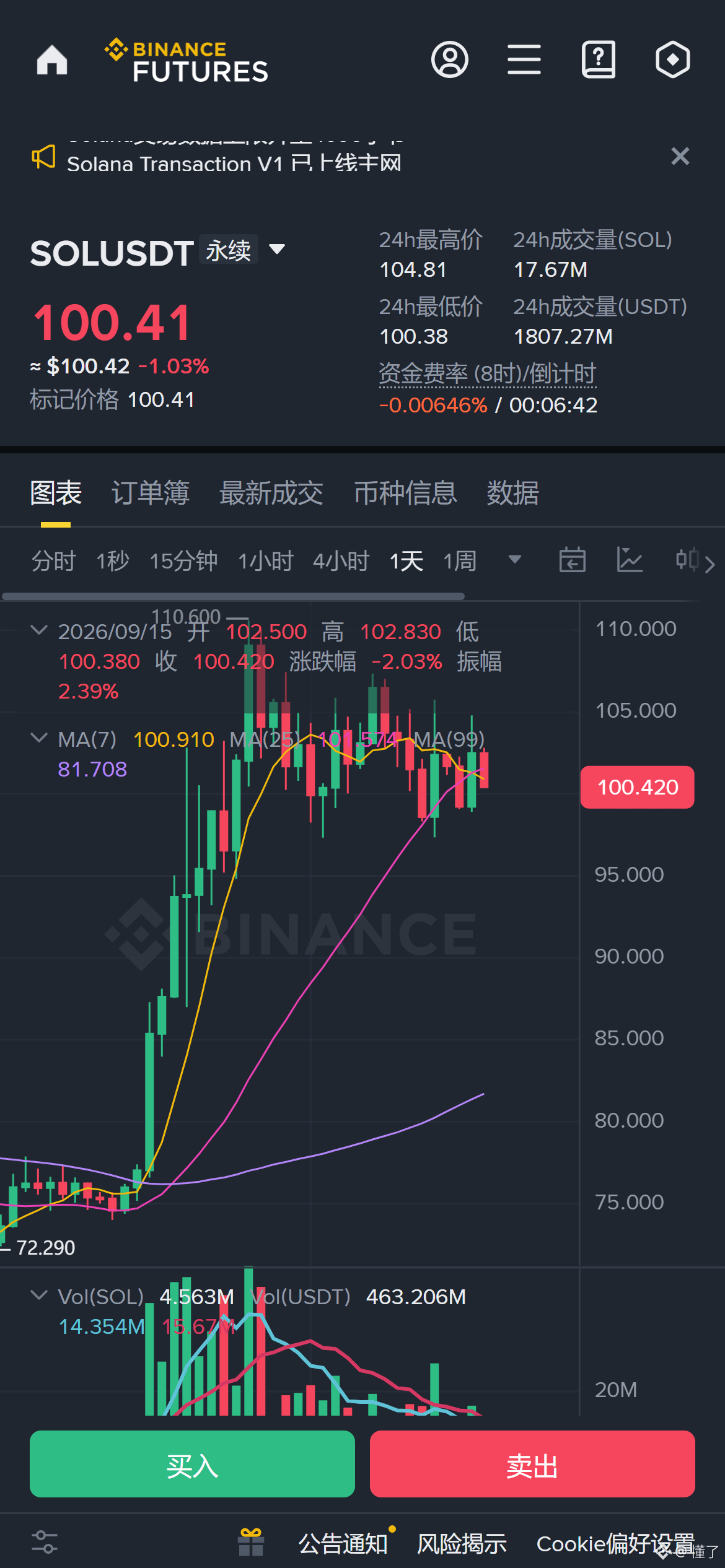The height and width of the screenshot is (1568, 725).
Task: Click the green 买入 button
Action: pyautogui.click(x=192, y=1464)
